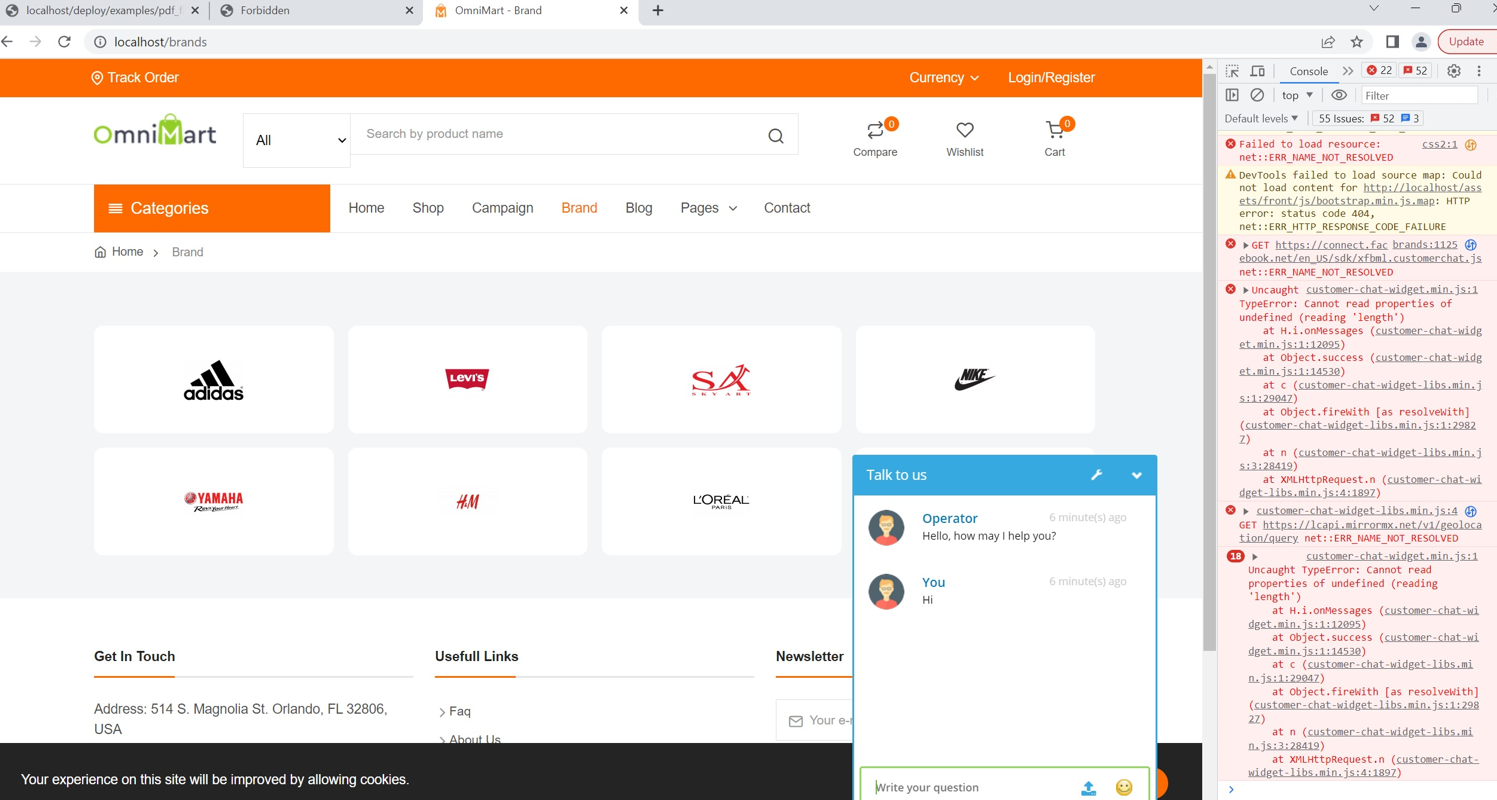The width and height of the screenshot is (1497, 800).
Task: Bookmark this page with the star icon
Action: pyautogui.click(x=1357, y=42)
